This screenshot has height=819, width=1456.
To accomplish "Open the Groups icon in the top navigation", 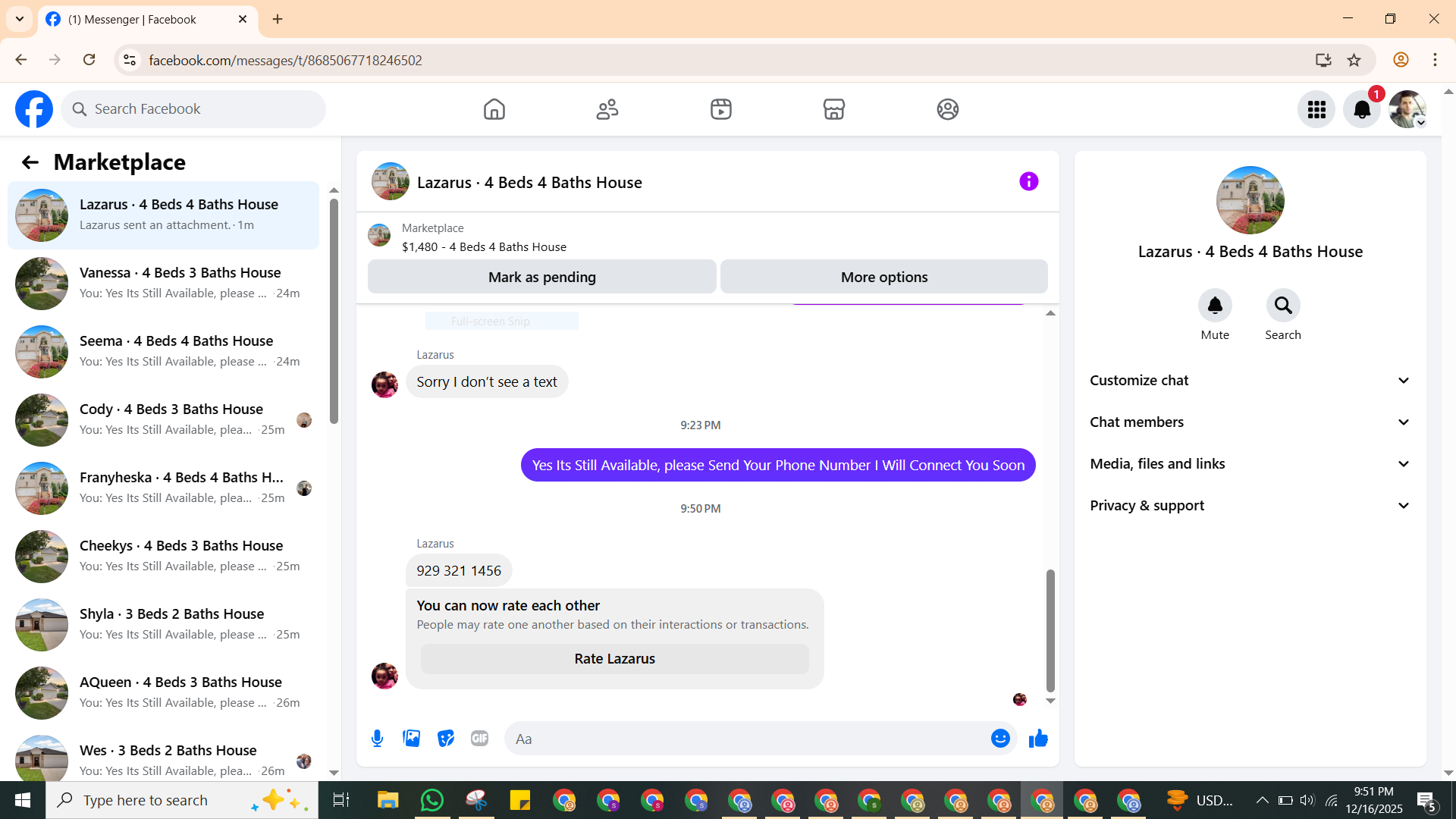I will pos(948,109).
